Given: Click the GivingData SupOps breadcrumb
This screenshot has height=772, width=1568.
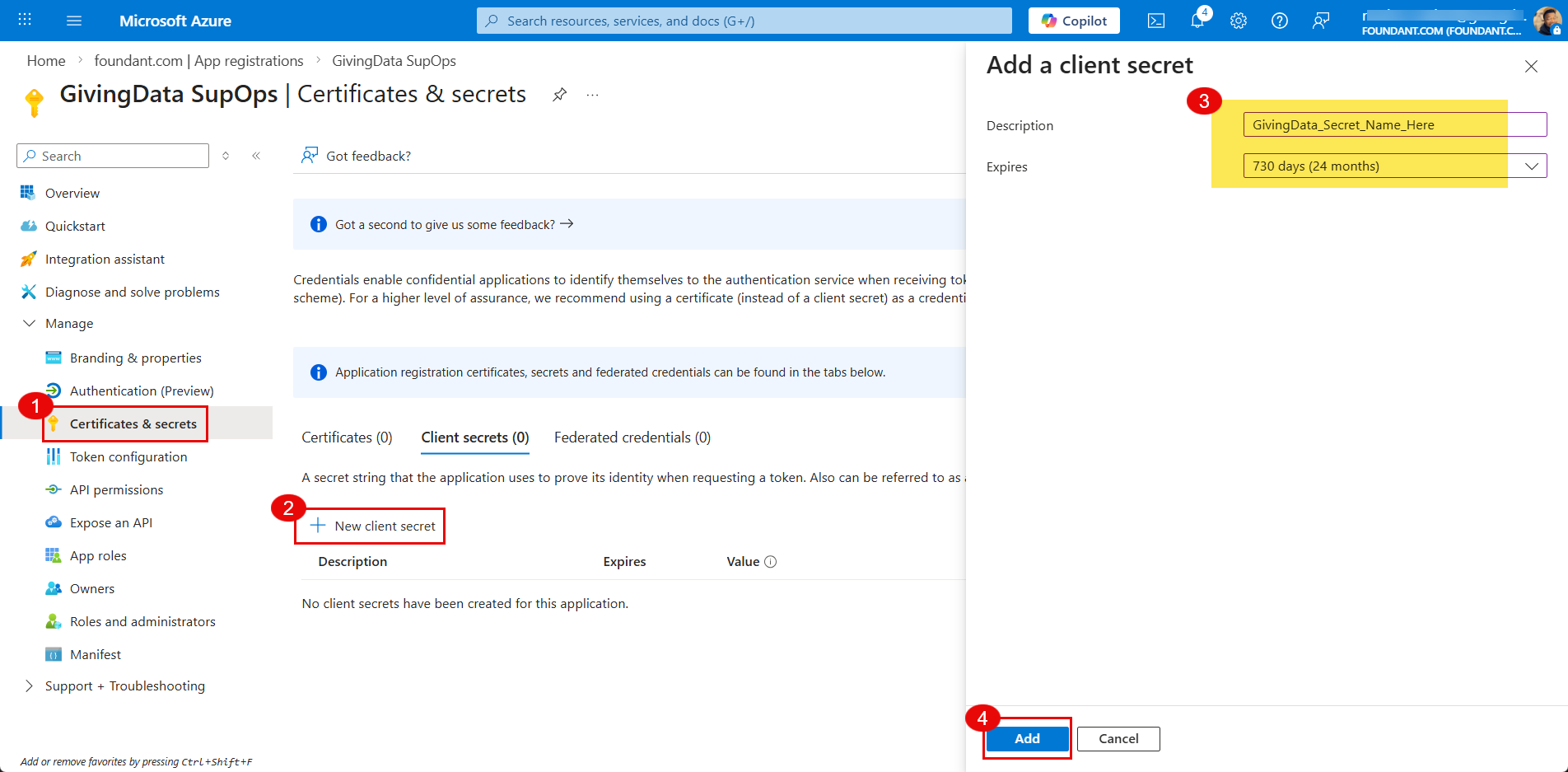Looking at the screenshot, I should coord(394,61).
